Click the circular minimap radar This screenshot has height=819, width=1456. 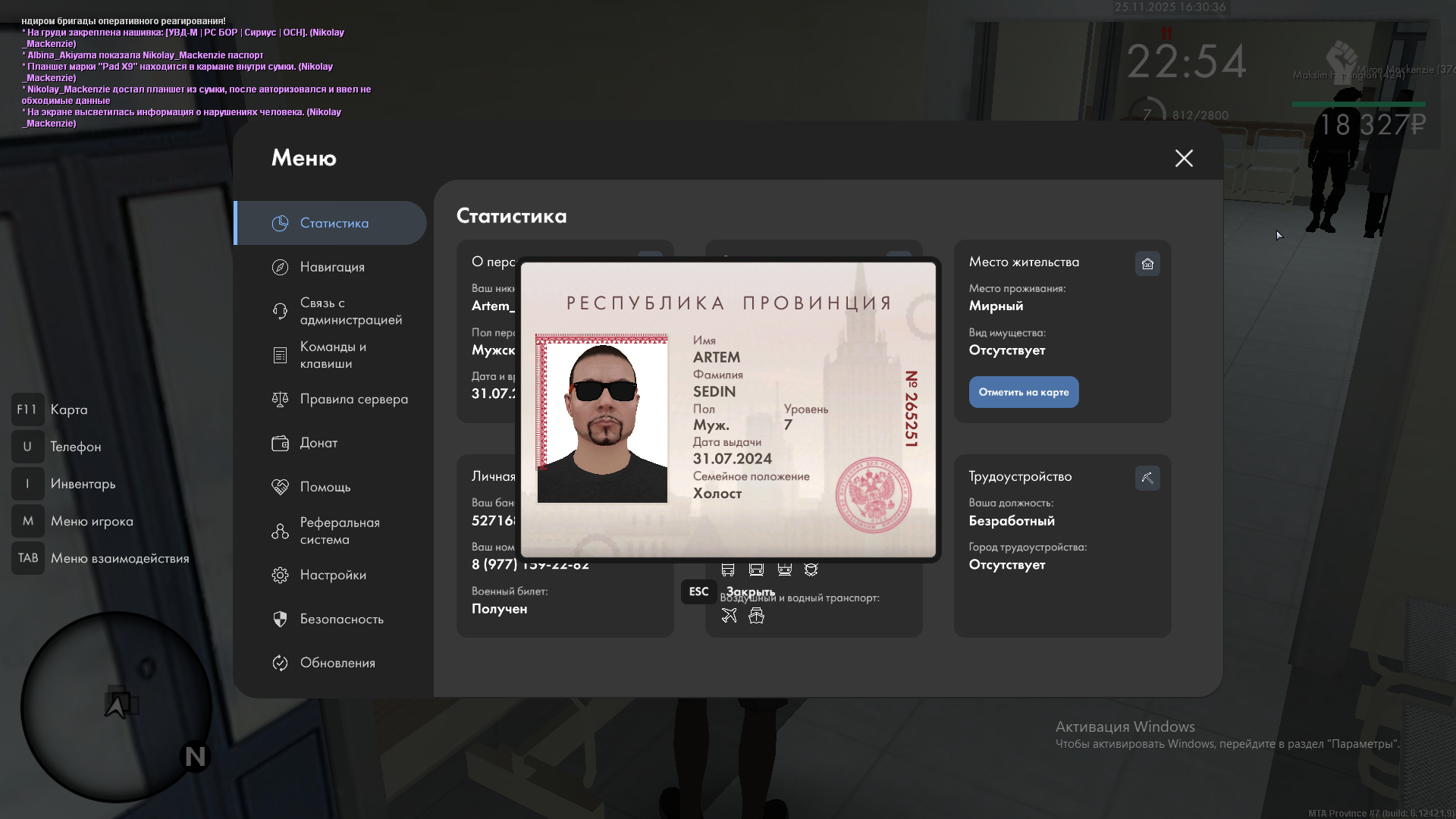(x=115, y=707)
